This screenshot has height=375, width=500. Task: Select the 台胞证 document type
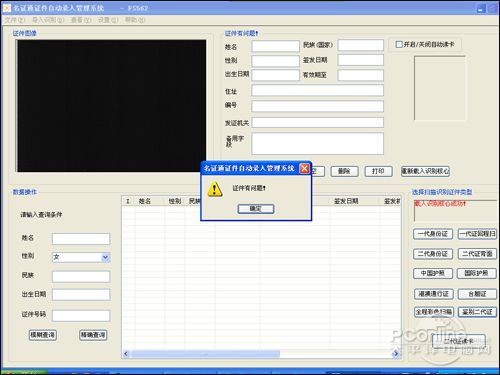point(477,294)
